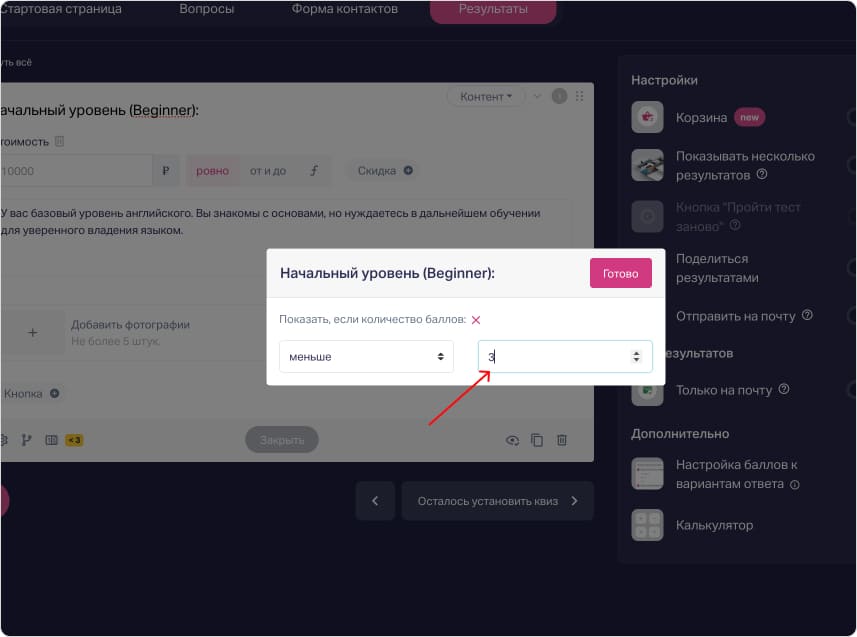The image size is (857, 637).
Task: Delete the result using trash icon
Action: tap(561, 439)
